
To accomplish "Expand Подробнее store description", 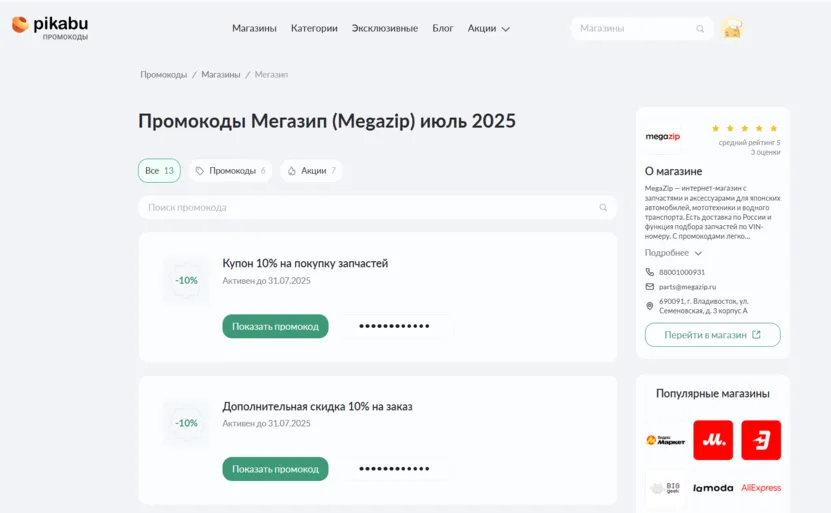I will (673, 253).
